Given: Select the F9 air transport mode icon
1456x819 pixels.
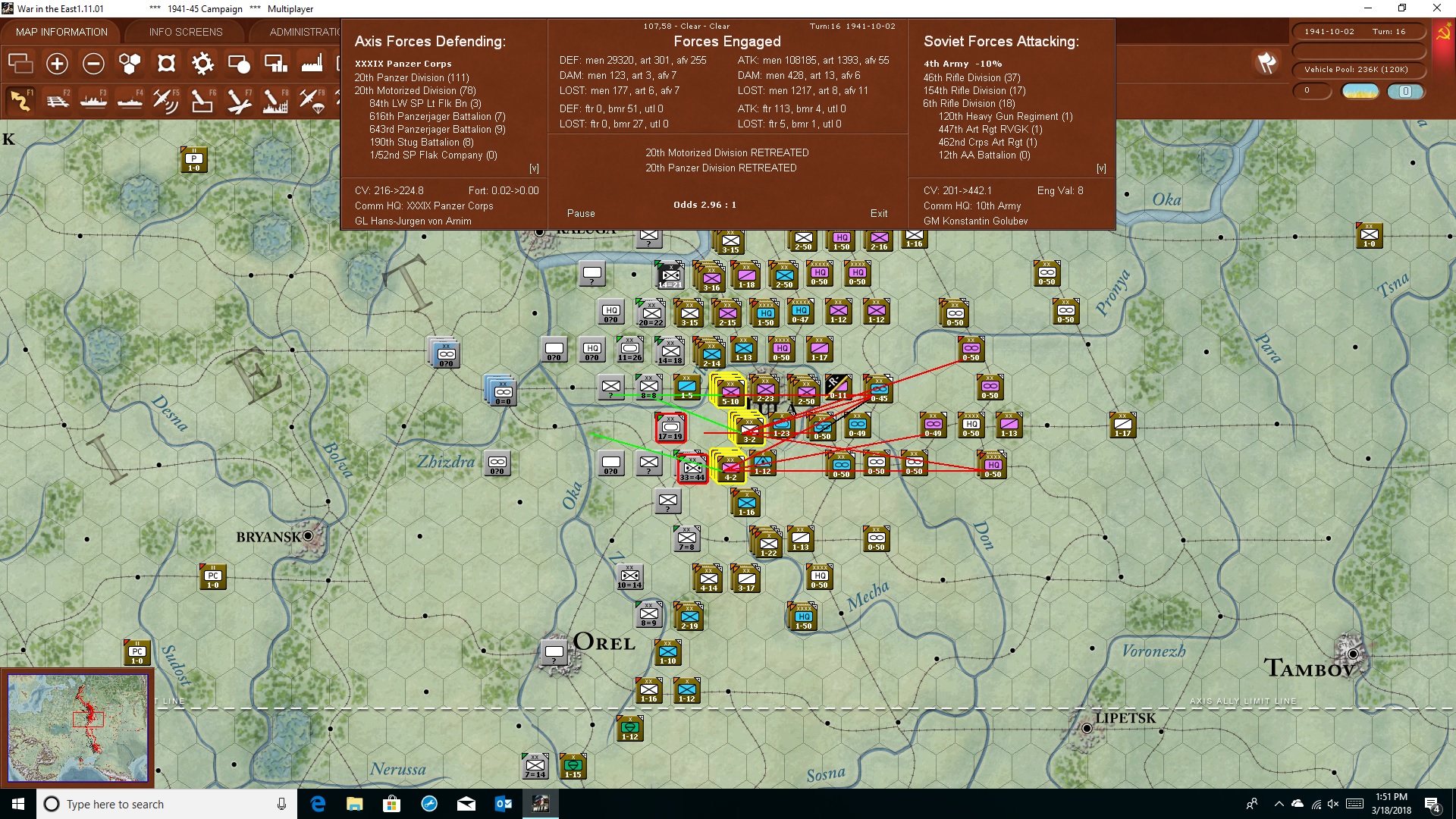Looking at the screenshot, I should pos(312,100).
